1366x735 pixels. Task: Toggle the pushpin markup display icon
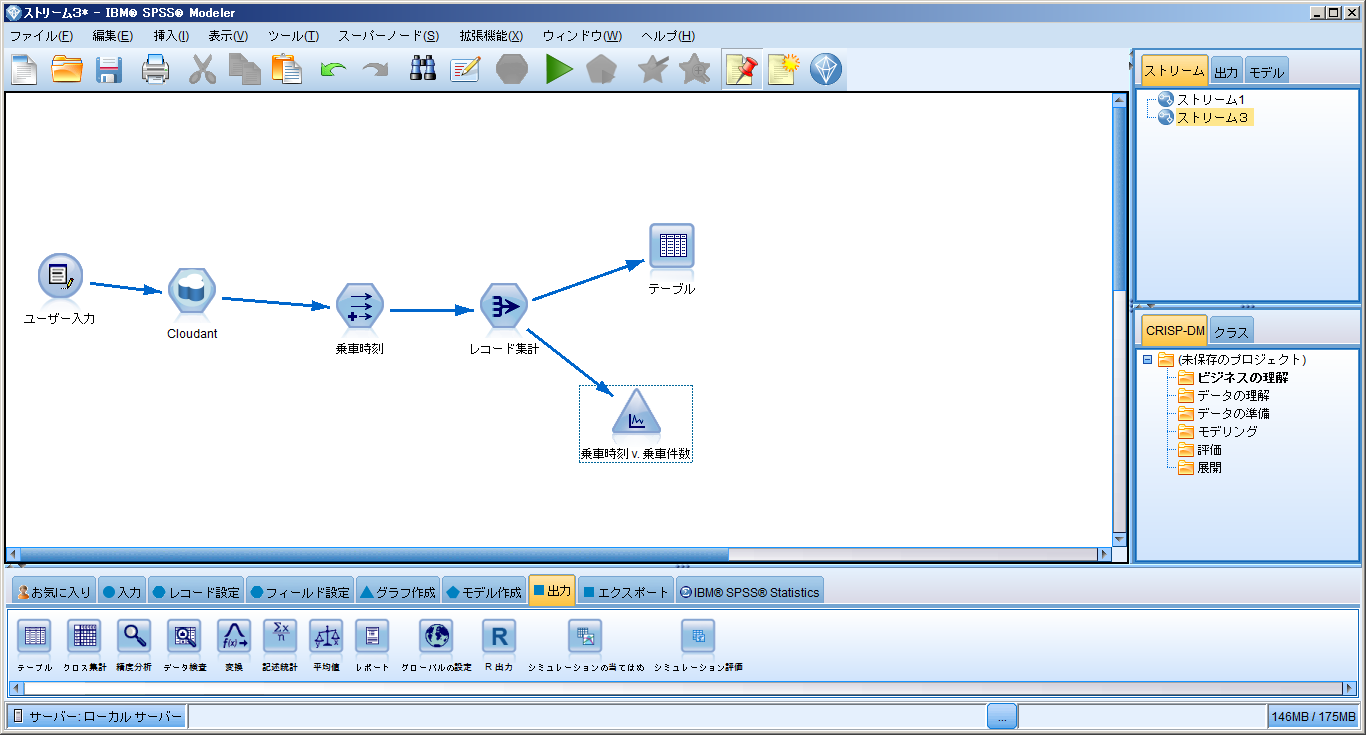(x=742, y=70)
